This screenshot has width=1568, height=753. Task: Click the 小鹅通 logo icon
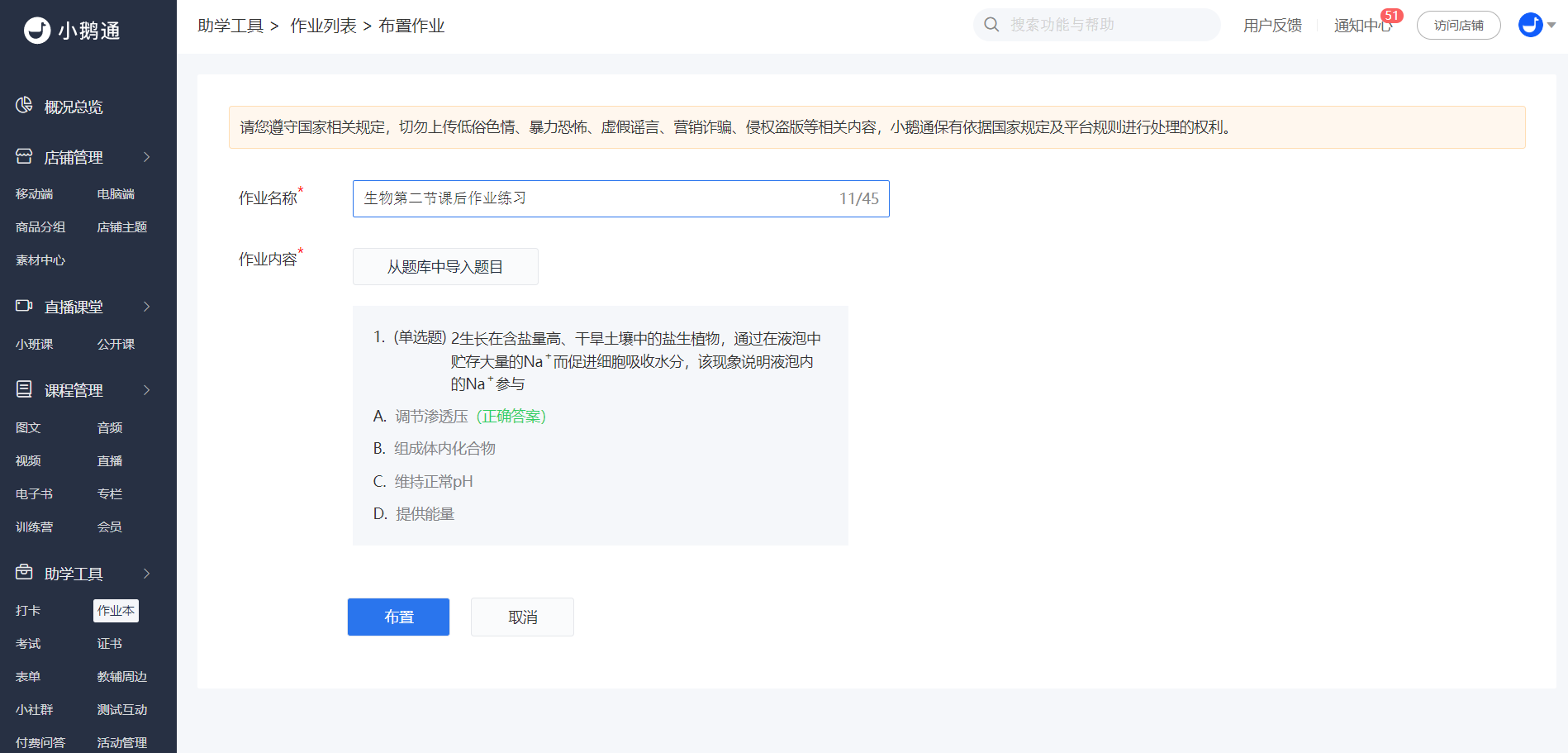[x=37, y=31]
